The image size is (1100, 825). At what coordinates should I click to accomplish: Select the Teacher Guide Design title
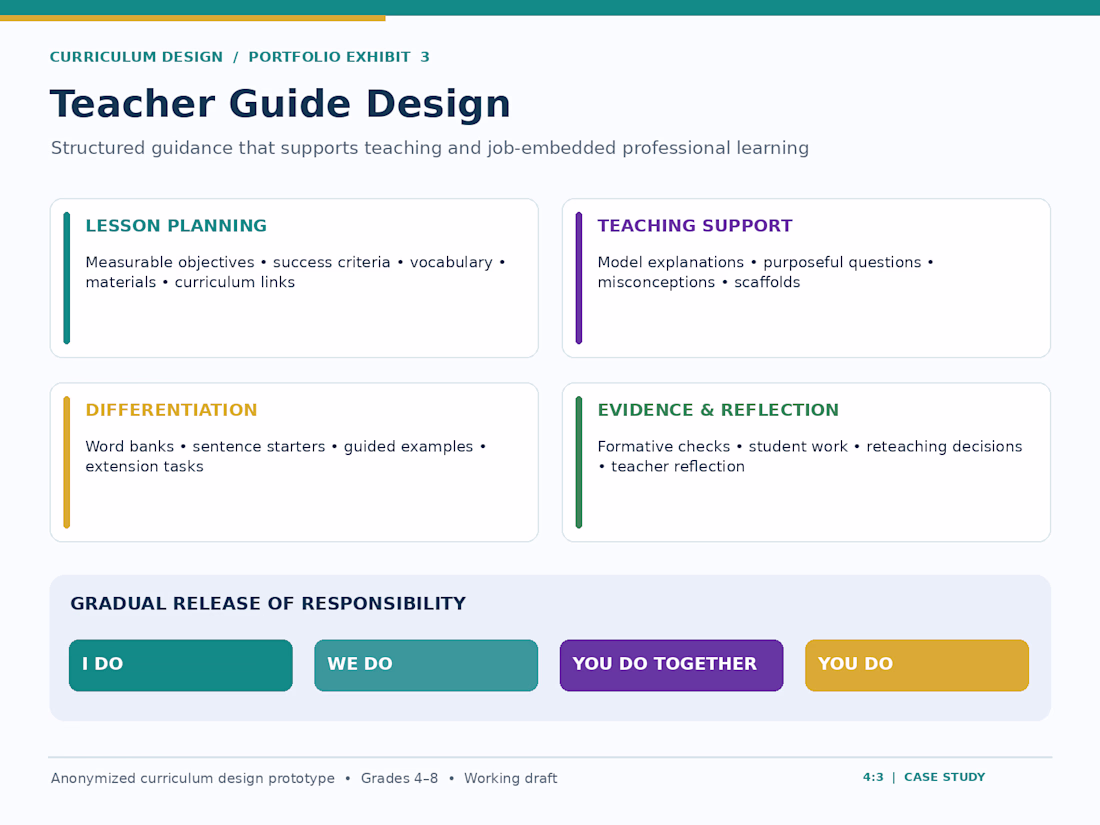pyautogui.click(x=280, y=104)
